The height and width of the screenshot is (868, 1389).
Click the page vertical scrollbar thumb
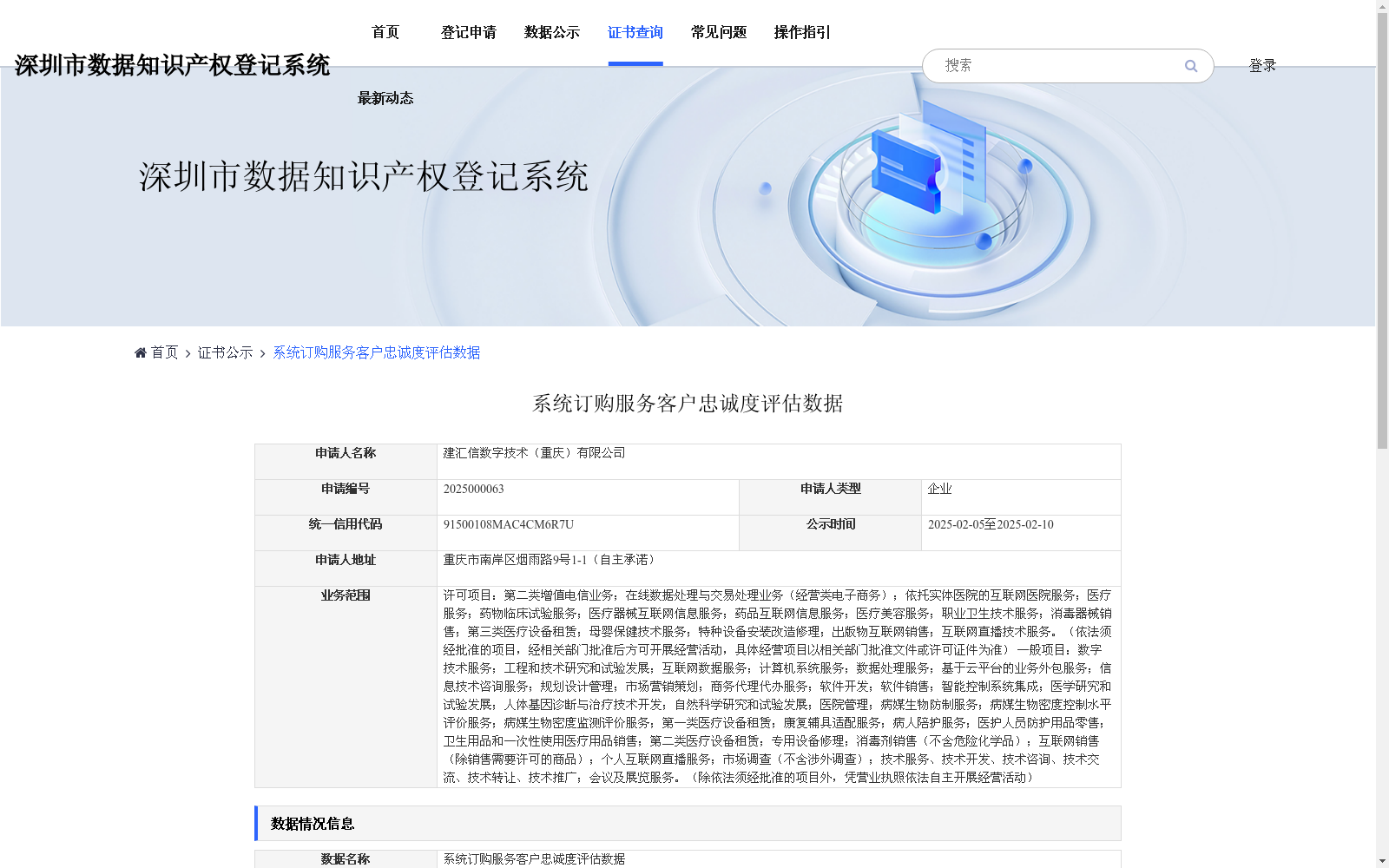point(1382,231)
